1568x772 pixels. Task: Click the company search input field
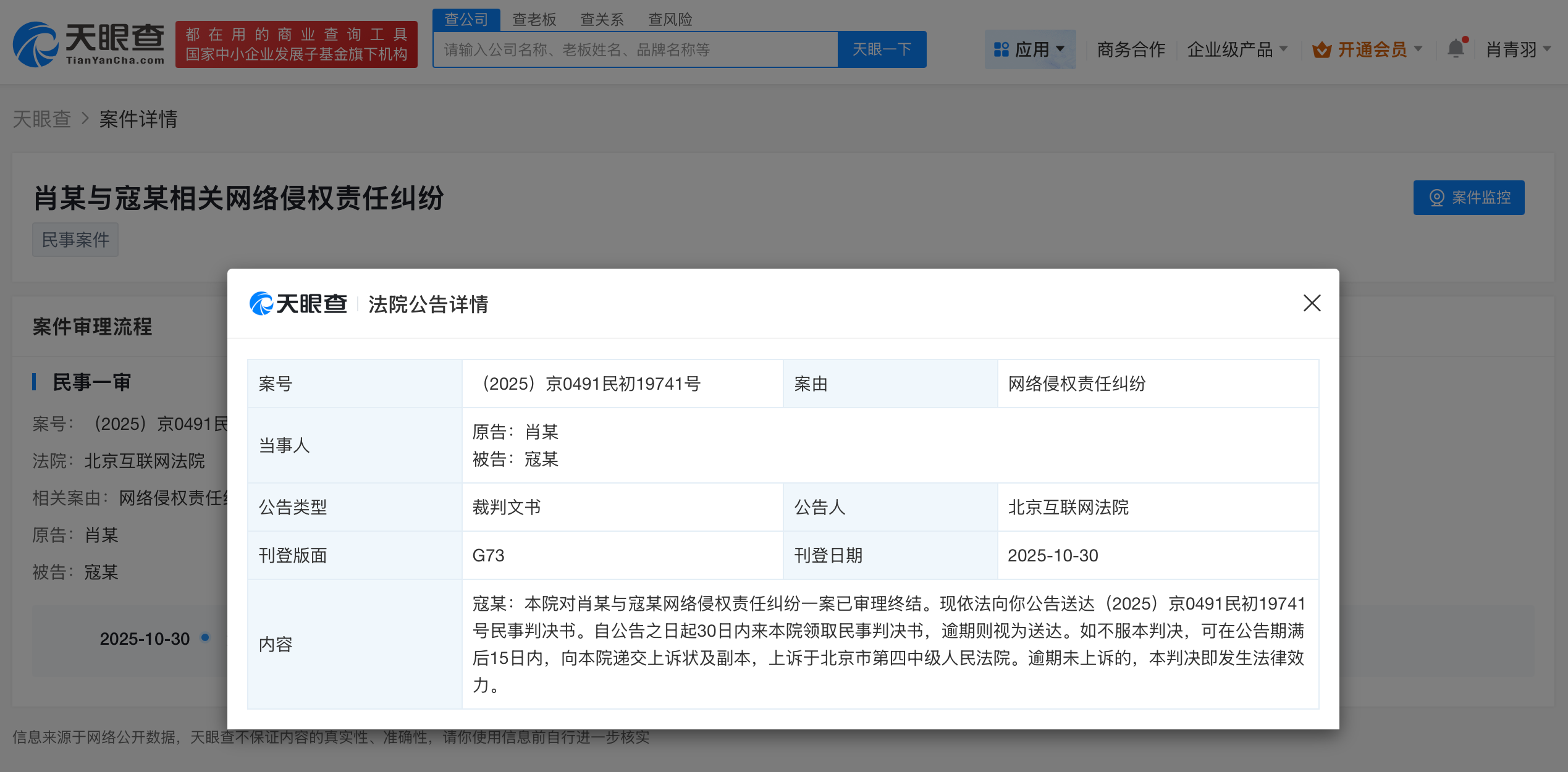click(x=636, y=49)
